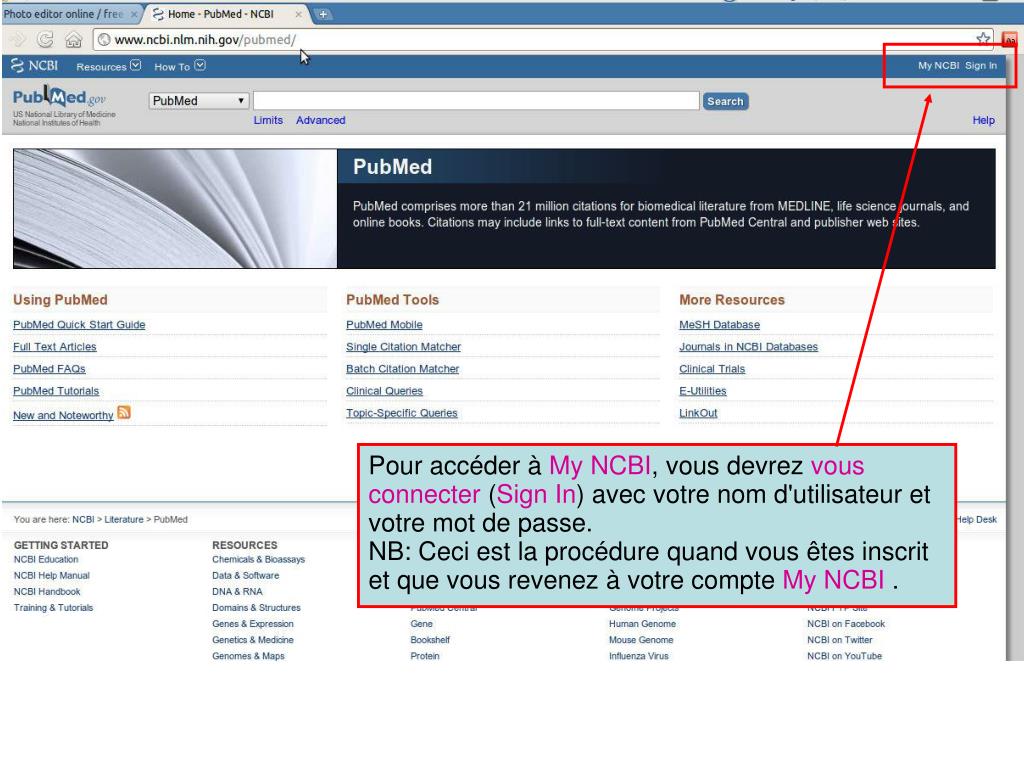Image resolution: width=1024 pixels, height=768 pixels.
Task: Open New and Noteworthy link
Action: tap(63, 415)
